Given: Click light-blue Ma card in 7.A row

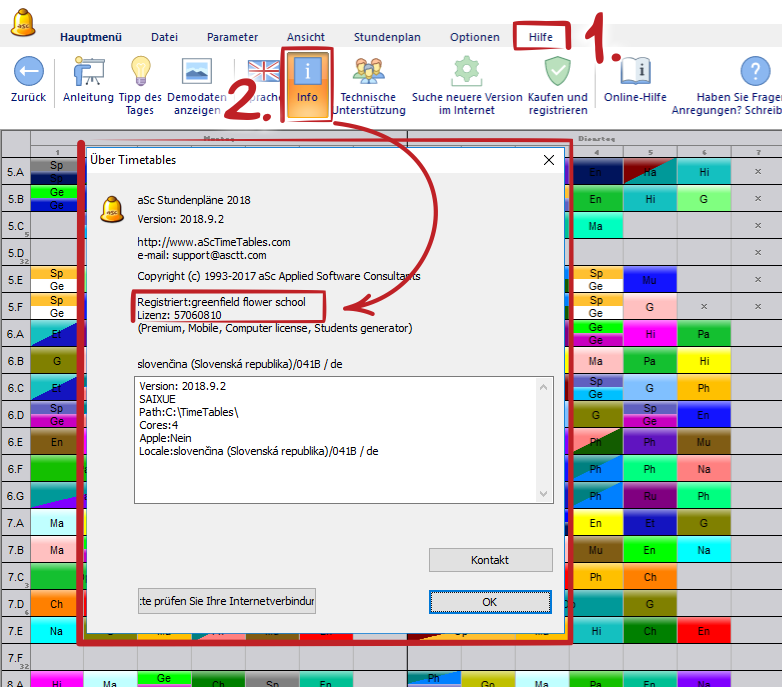Looking at the screenshot, I should coord(56,523).
